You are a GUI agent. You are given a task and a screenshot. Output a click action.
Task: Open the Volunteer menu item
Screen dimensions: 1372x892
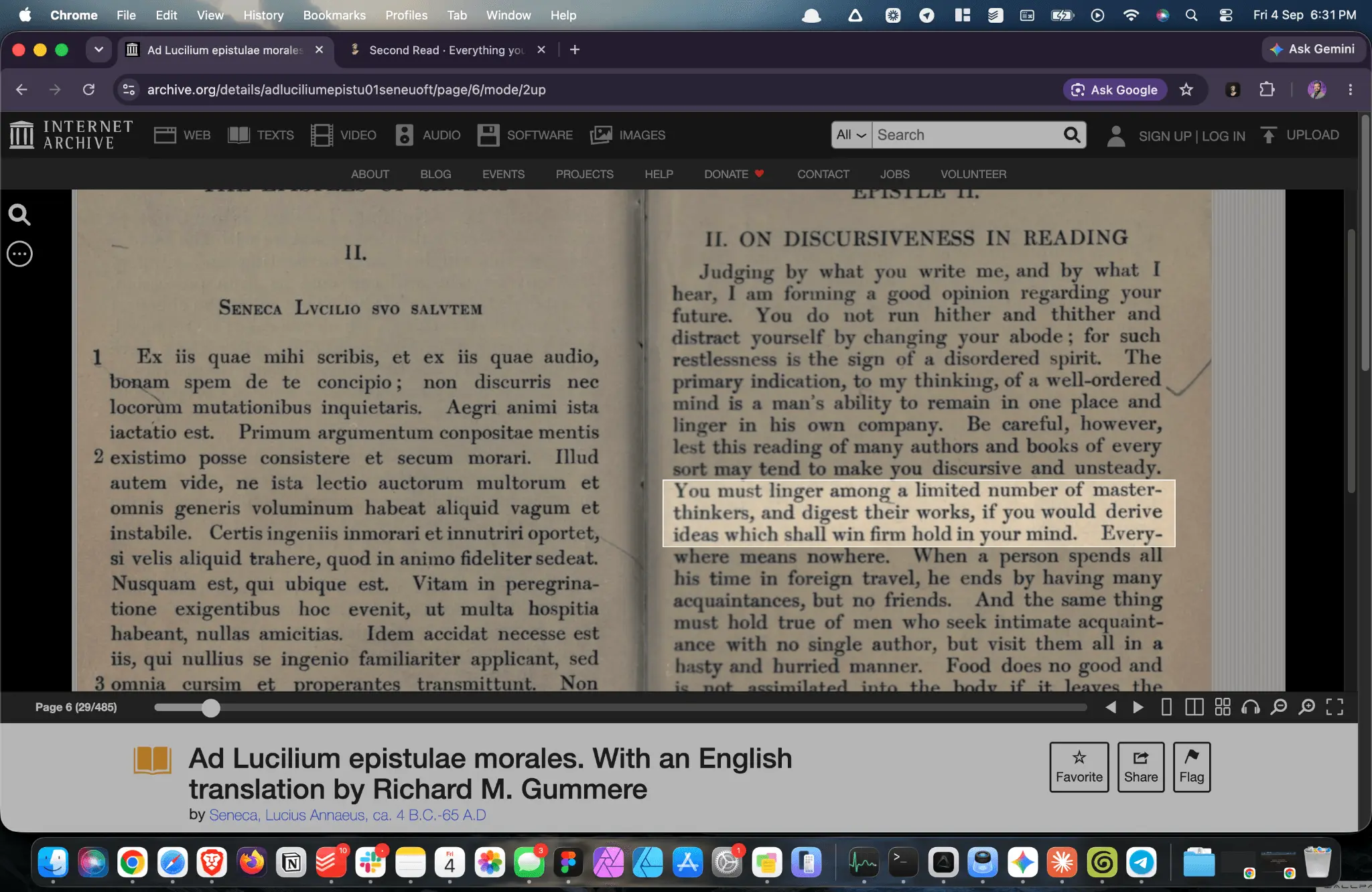coord(973,174)
